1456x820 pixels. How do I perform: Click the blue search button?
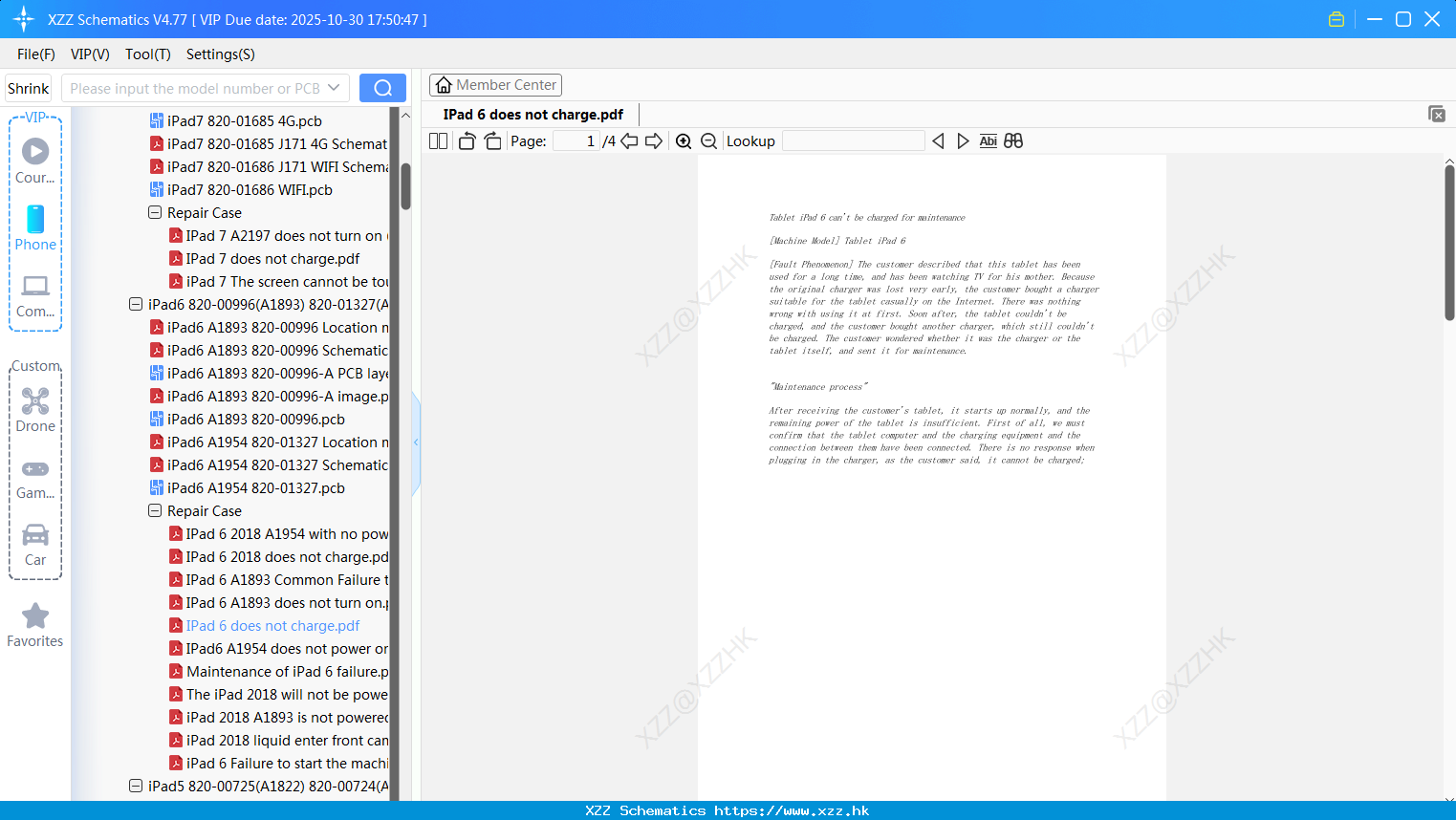(382, 88)
